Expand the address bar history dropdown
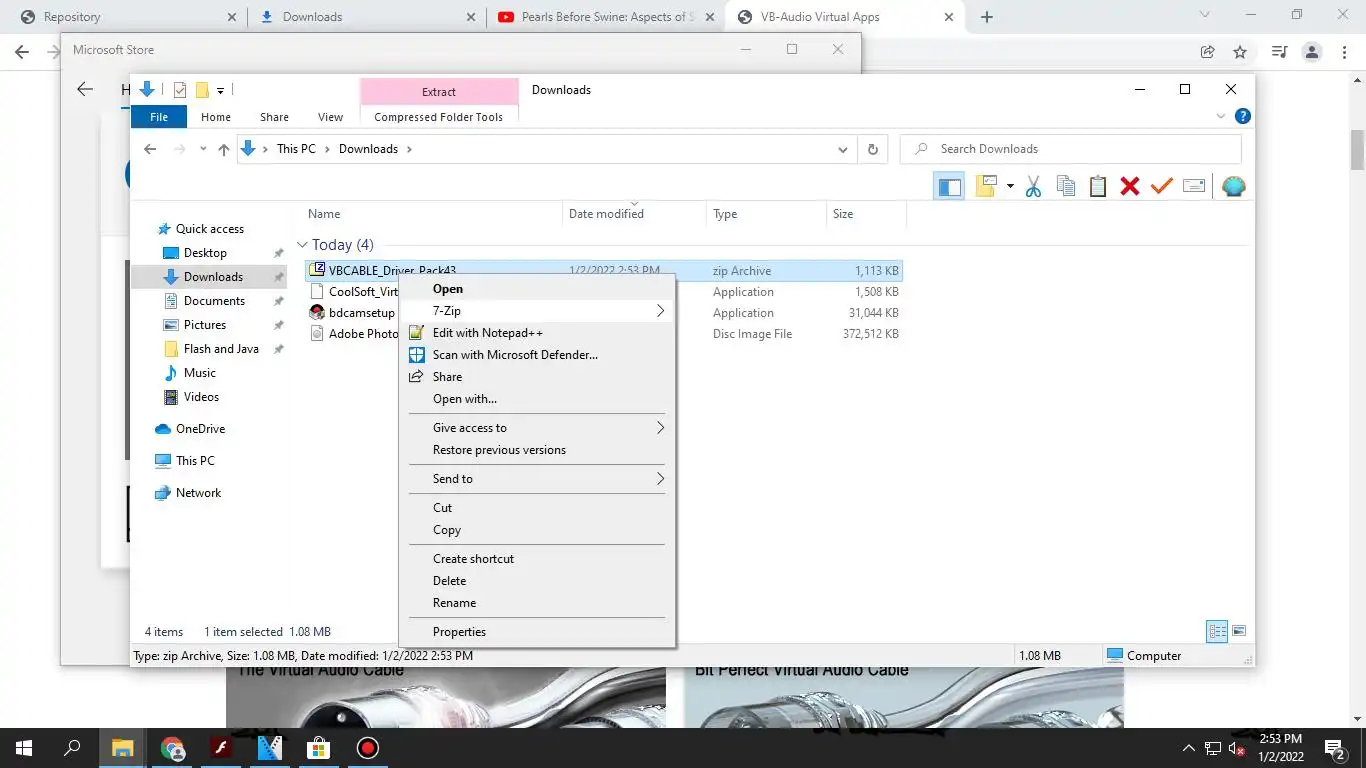 click(842, 149)
